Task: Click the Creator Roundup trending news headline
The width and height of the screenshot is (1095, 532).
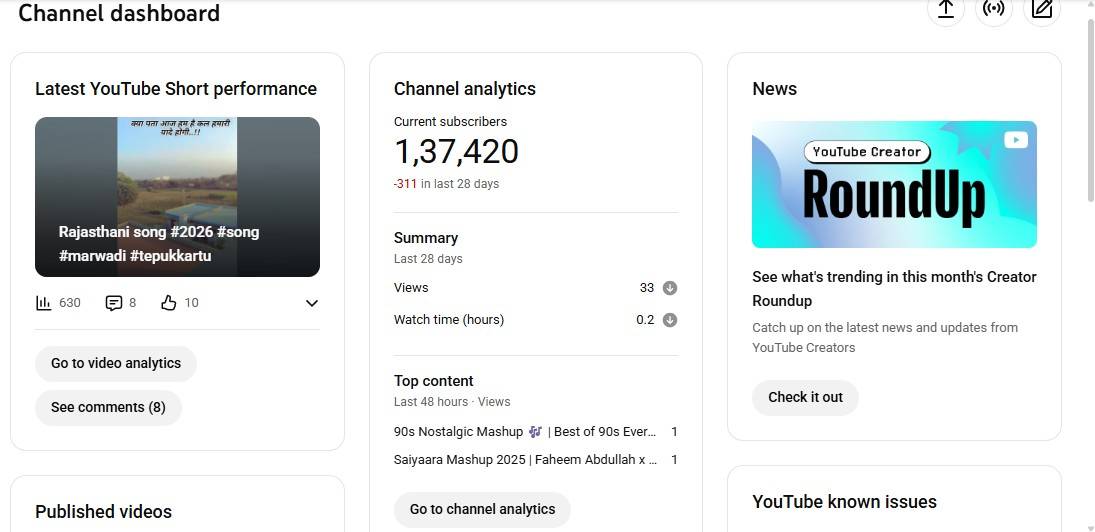Action: tap(894, 289)
